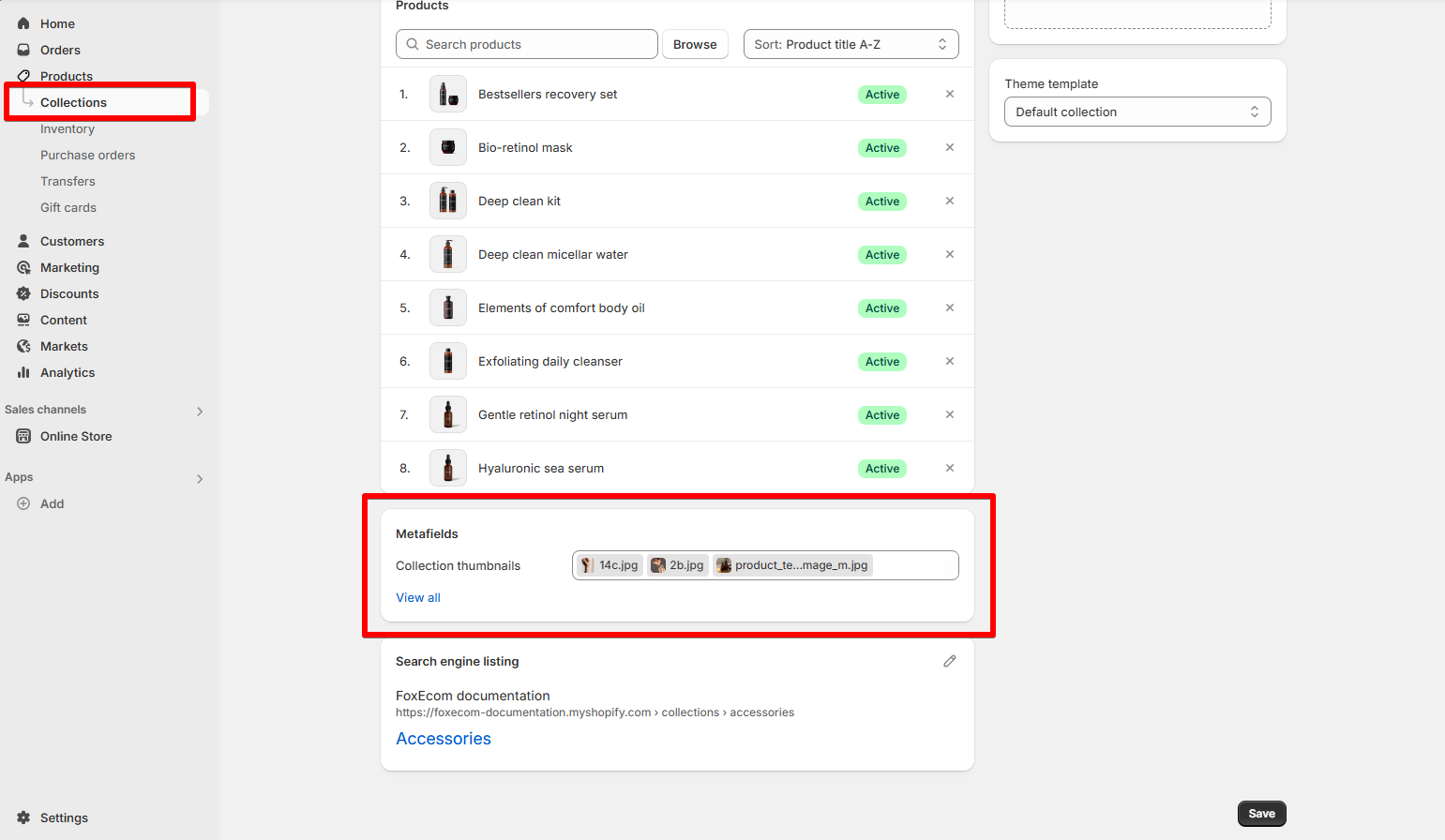Click the Save button

[x=1261, y=814]
